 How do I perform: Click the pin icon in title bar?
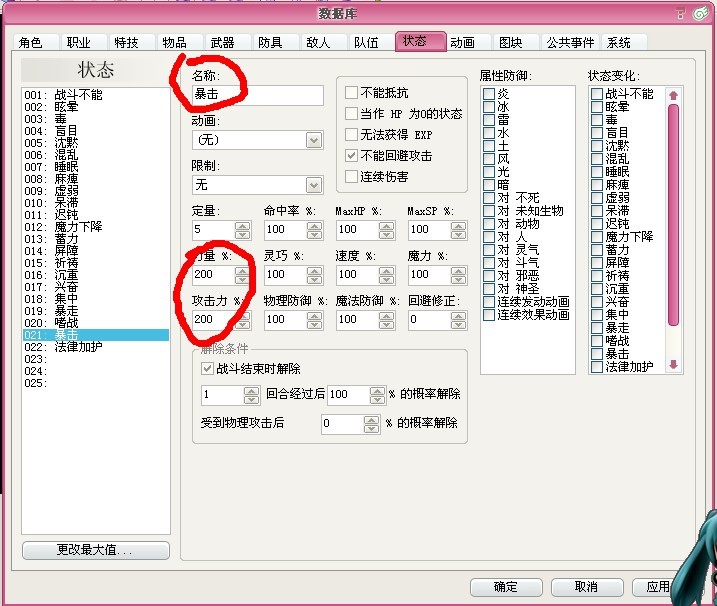point(680,14)
